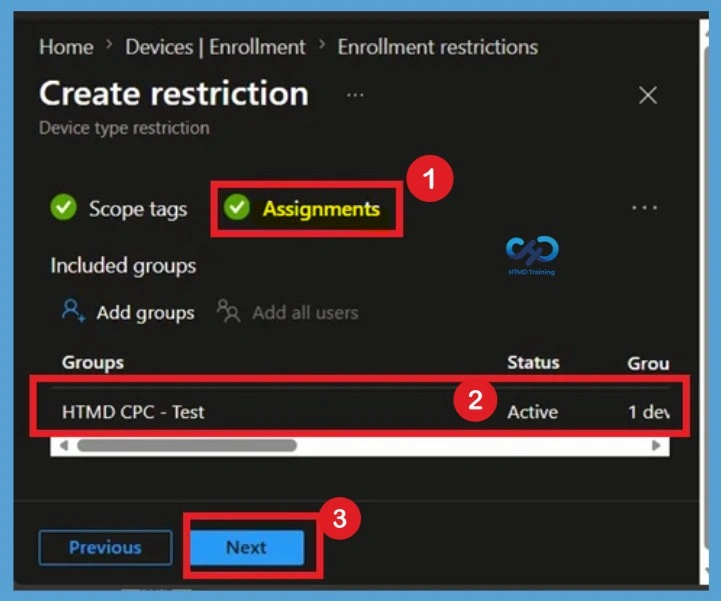Go to Home breadcrumb link
The height and width of the screenshot is (601, 721).
(66, 47)
